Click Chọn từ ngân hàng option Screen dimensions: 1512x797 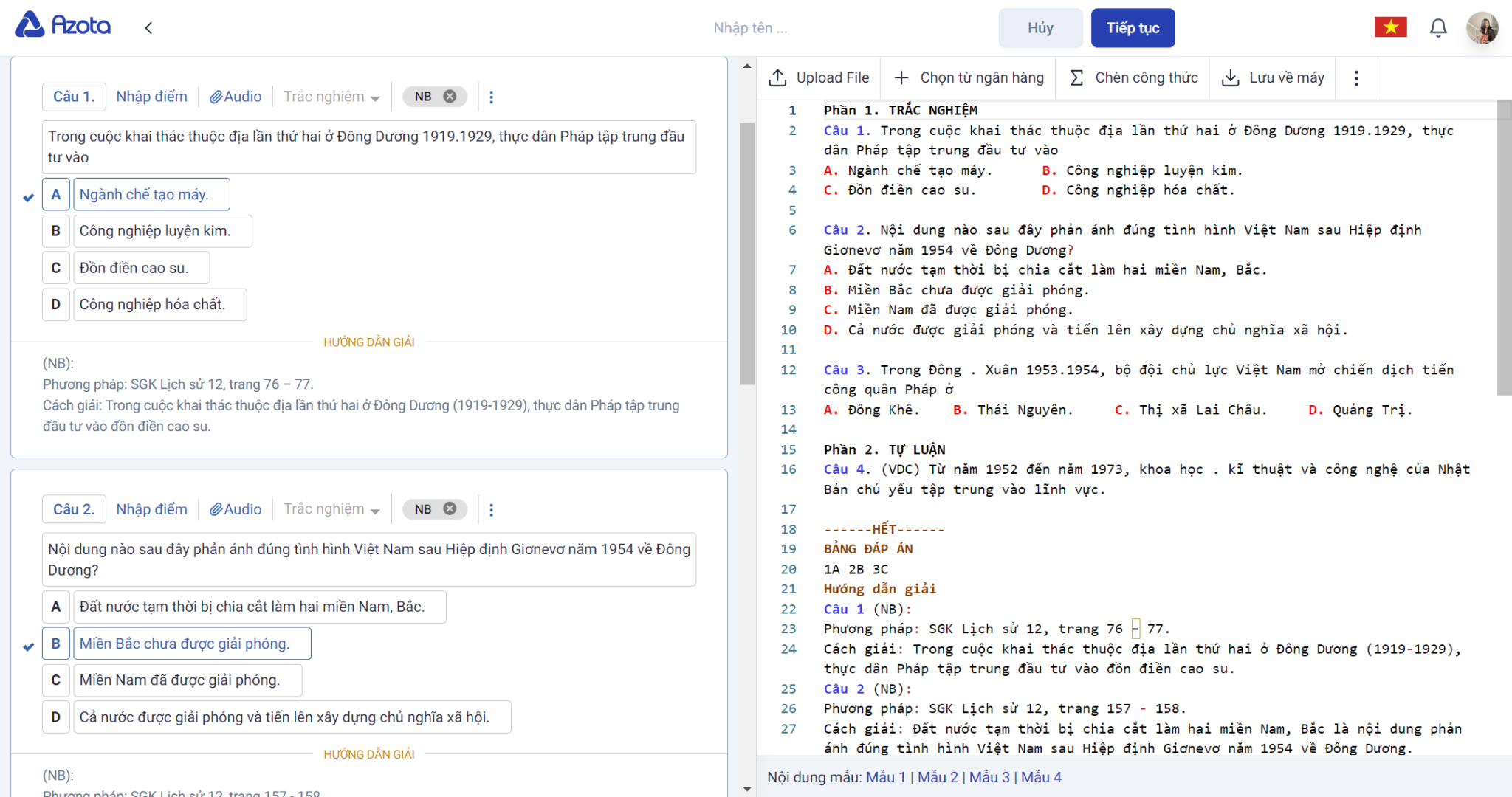(969, 77)
